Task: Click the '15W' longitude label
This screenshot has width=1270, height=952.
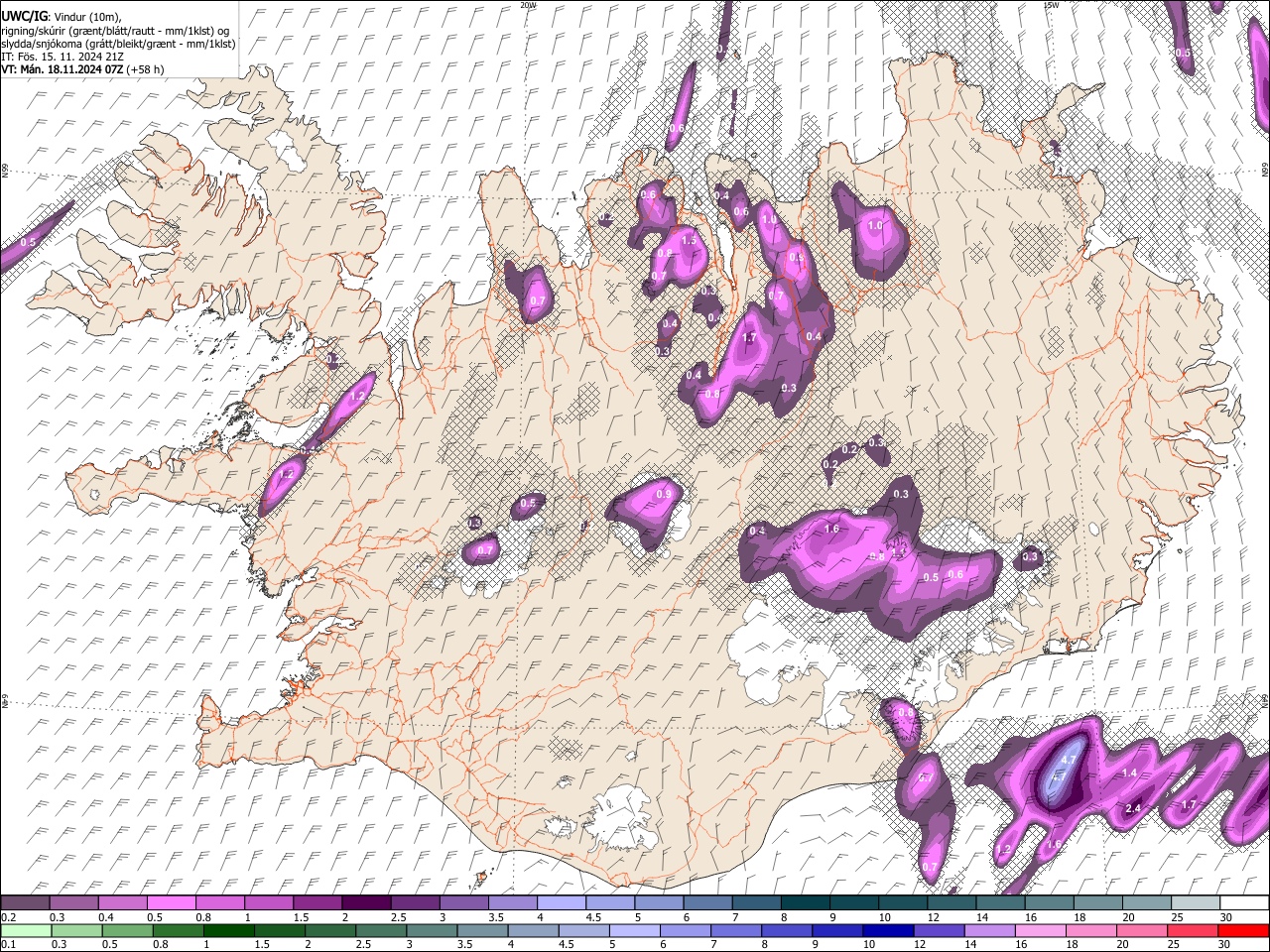Action: [1050, 5]
